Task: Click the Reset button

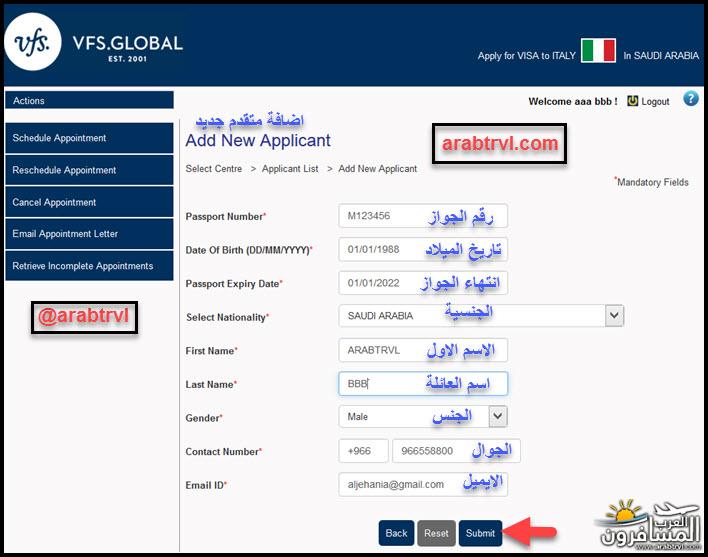Action: (436, 533)
